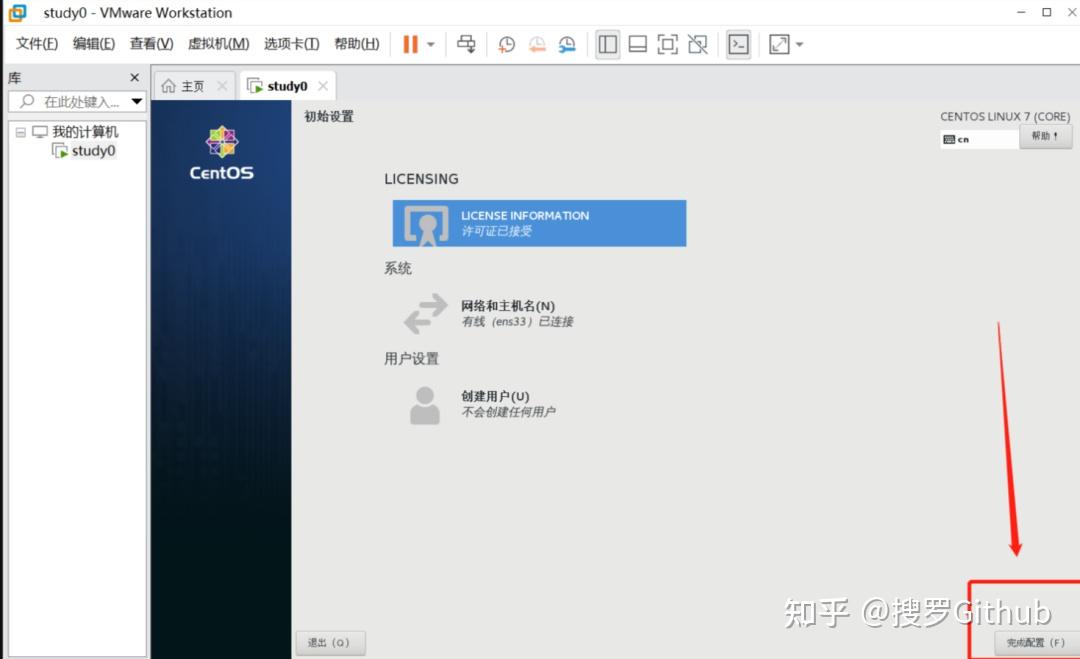Click the VMware Workstation title bar icon
The image size is (1080, 659).
click(17, 13)
